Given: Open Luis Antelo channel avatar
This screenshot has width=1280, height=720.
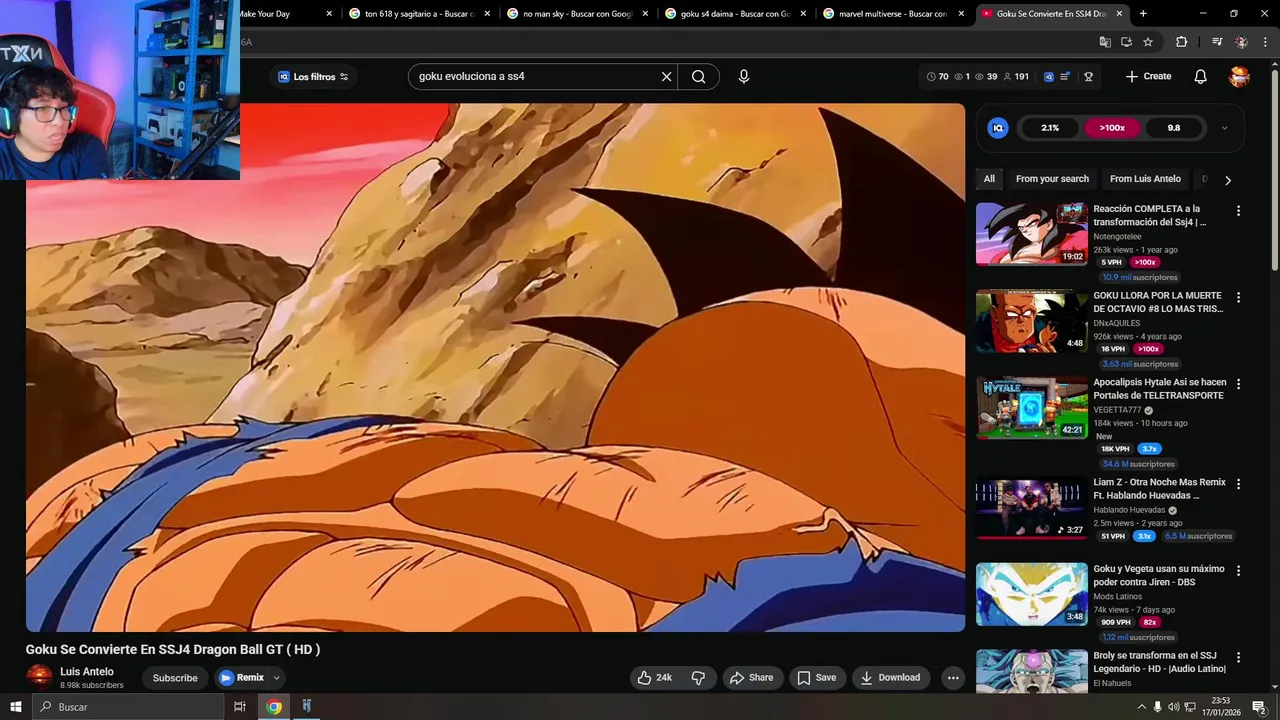Looking at the screenshot, I should tap(39, 678).
